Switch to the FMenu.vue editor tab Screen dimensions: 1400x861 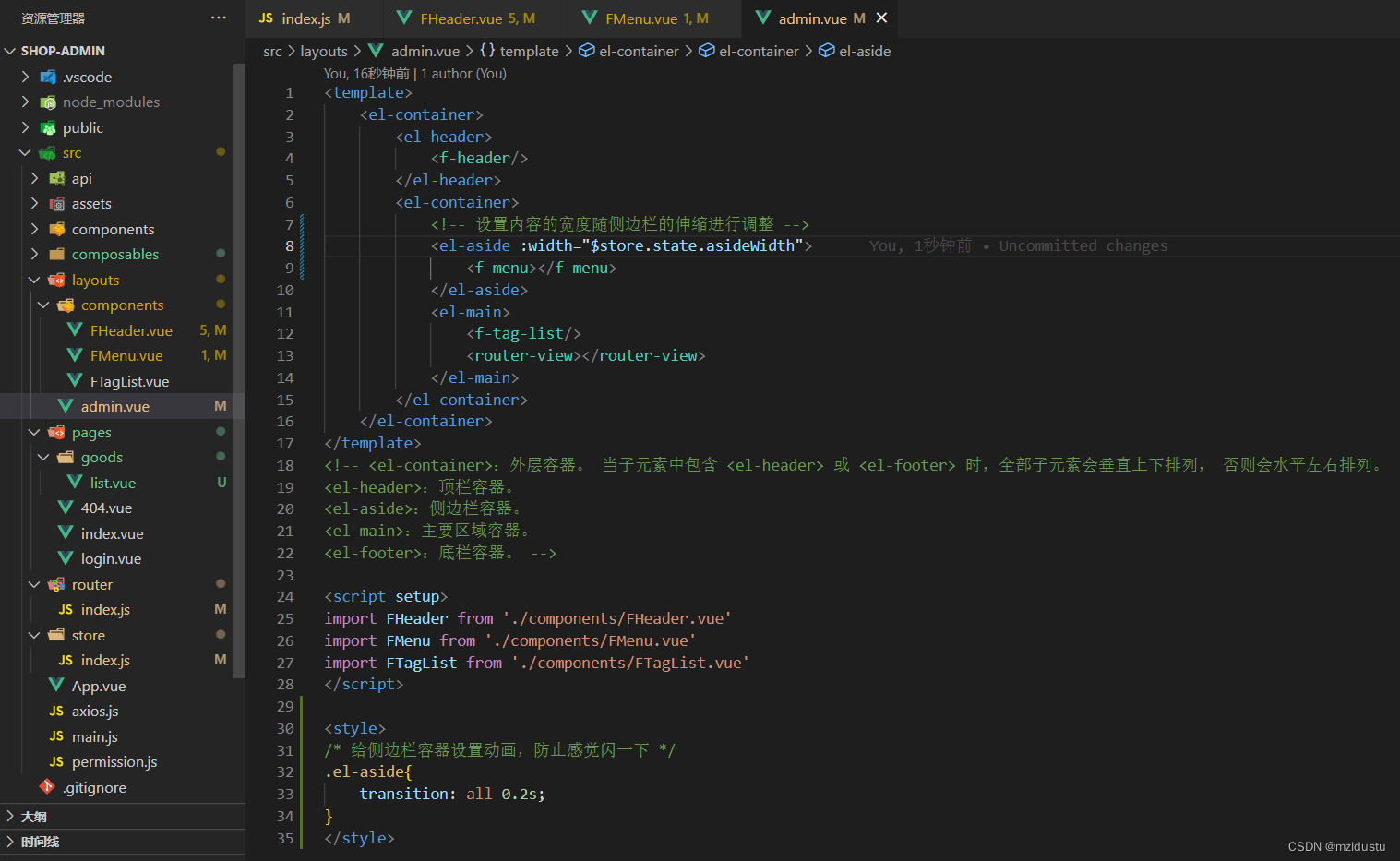[655, 18]
